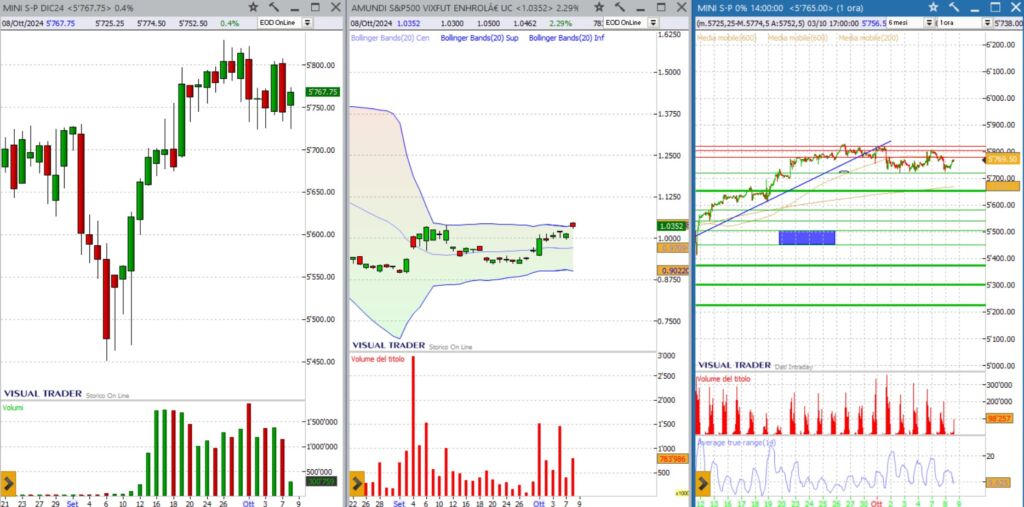Open tools wrench in MINI S-P DIC24 window
Screen dimensions: 1024x507
point(274,7)
